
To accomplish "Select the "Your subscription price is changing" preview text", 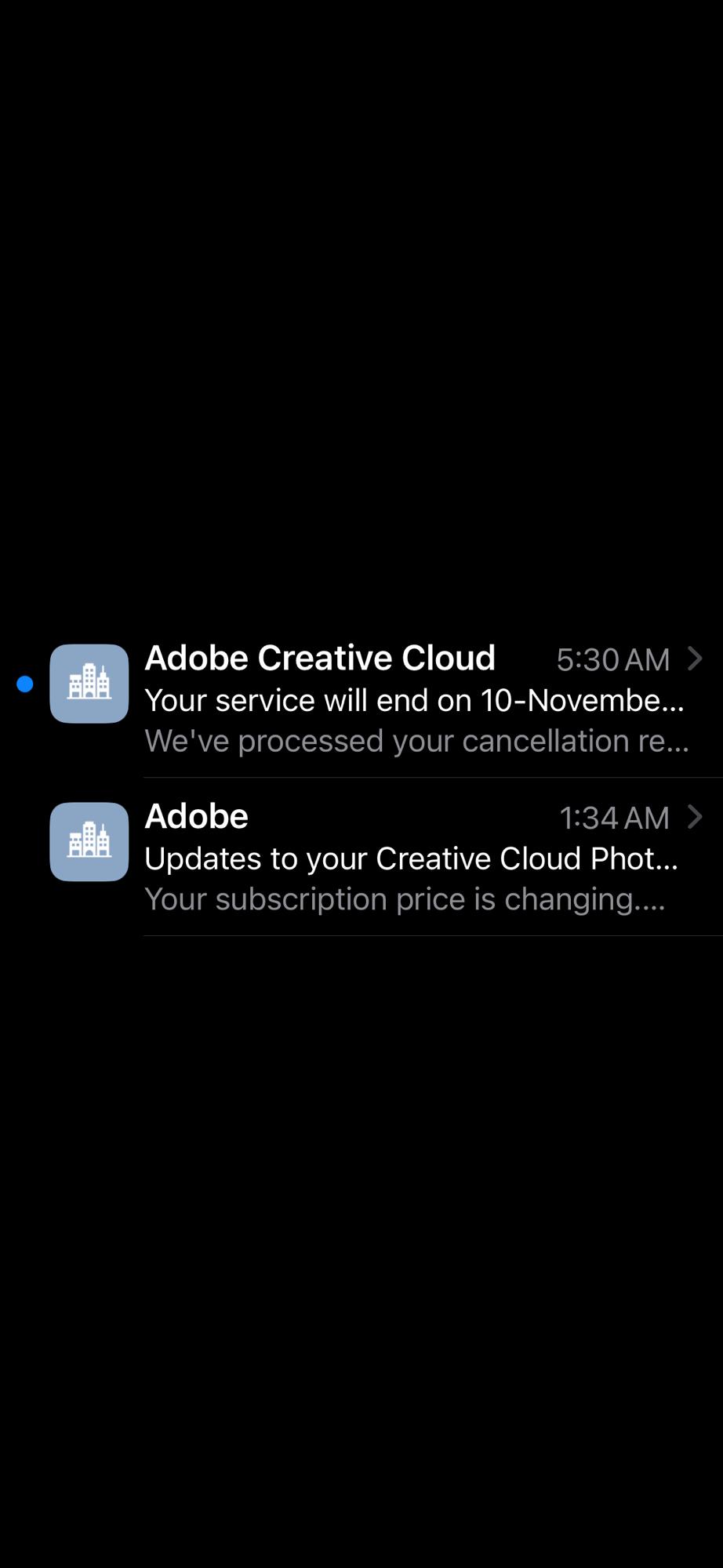I will pyautogui.click(x=404, y=899).
